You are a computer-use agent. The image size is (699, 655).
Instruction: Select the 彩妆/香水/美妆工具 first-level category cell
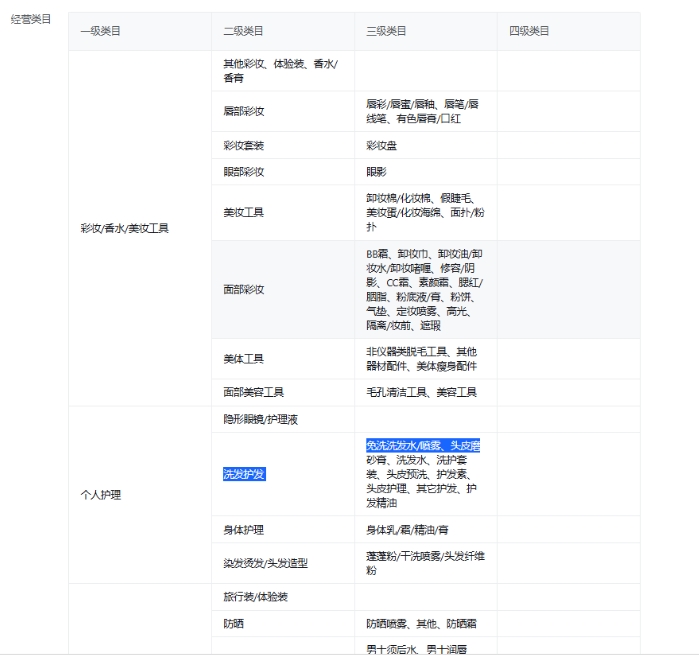(125, 228)
